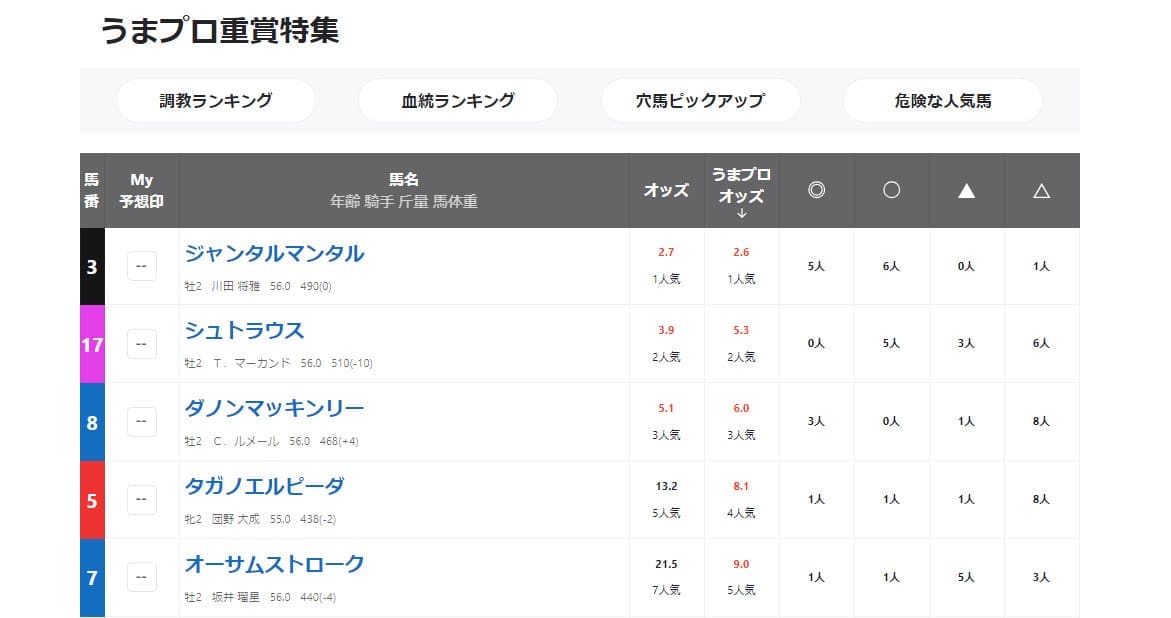Click the black horse number 3 badge

(92, 266)
